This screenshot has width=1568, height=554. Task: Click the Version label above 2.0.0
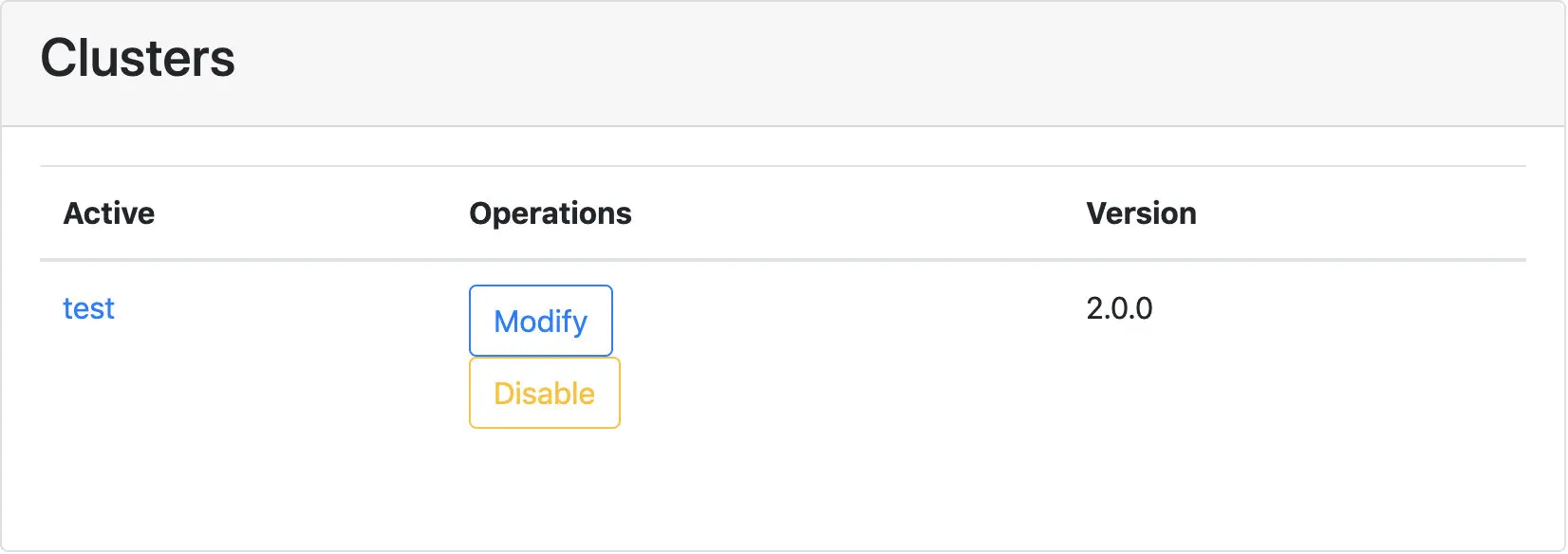(1141, 213)
